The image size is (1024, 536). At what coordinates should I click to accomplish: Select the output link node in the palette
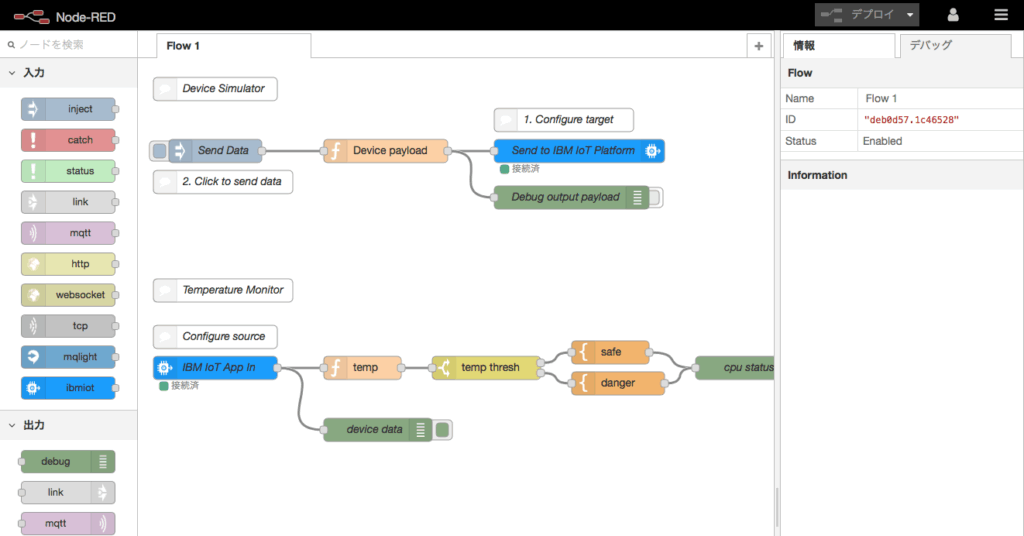pyautogui.click(x=68, y=492)
